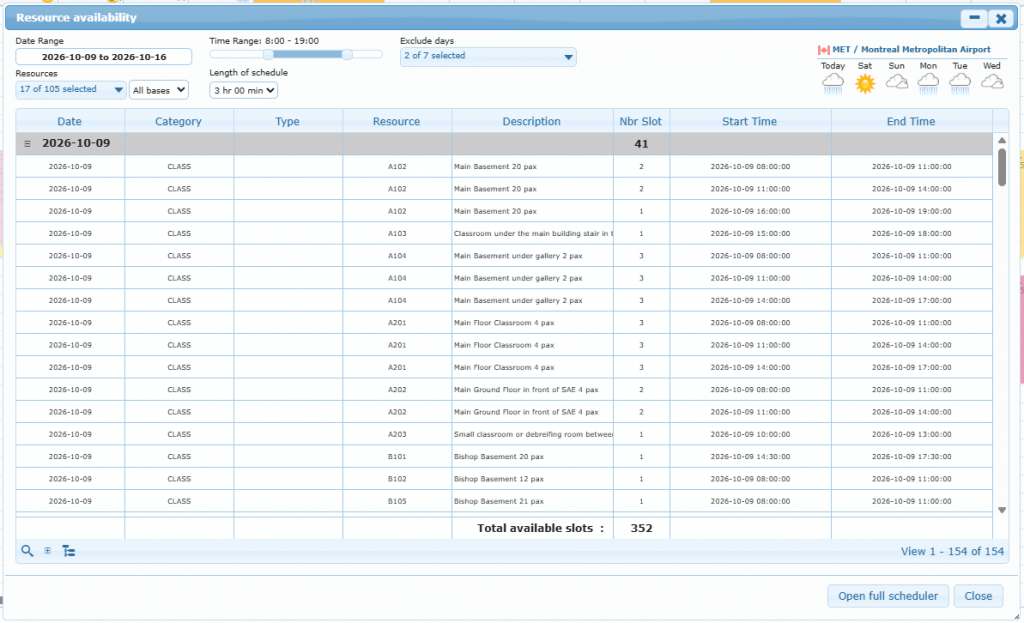Click the group total 41 slots cell
Screen dimensions: 1024x623
pos(641,144)
